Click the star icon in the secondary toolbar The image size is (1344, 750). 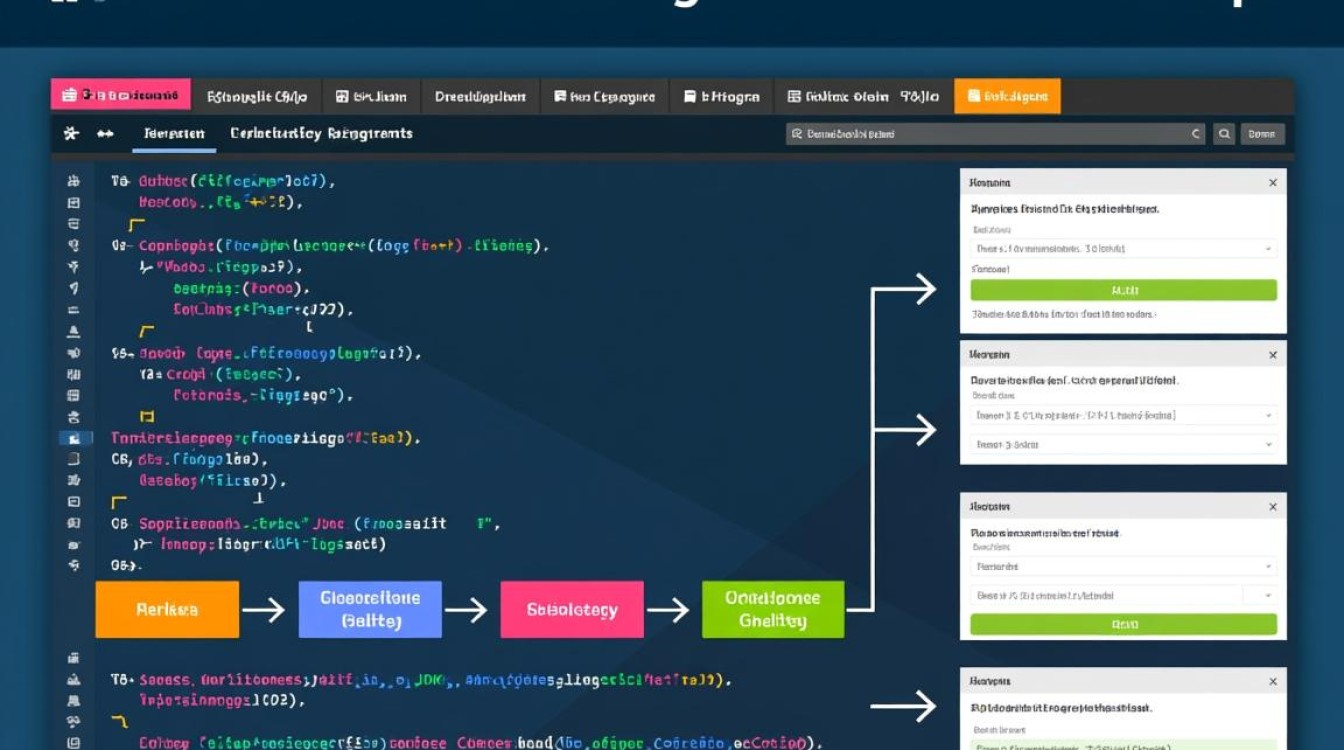coord(71,133)
